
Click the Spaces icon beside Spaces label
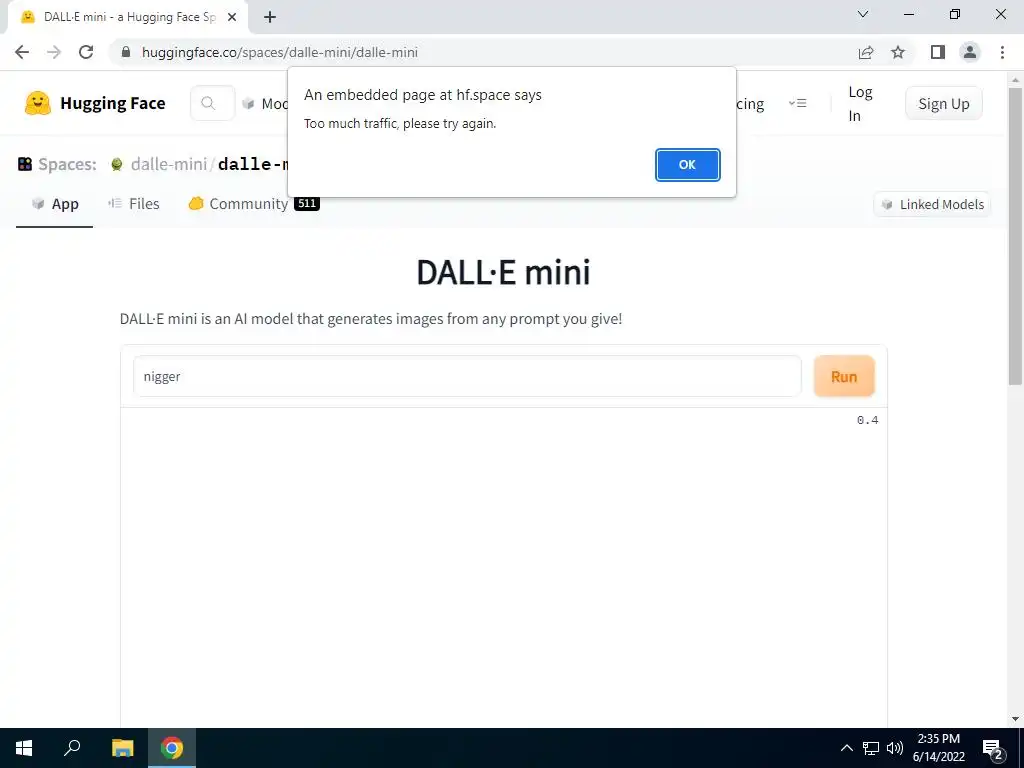(25, 164)
